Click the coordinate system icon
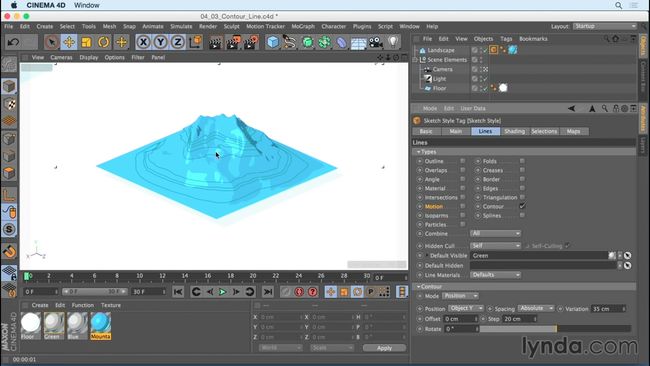 (x=195, y=42)
